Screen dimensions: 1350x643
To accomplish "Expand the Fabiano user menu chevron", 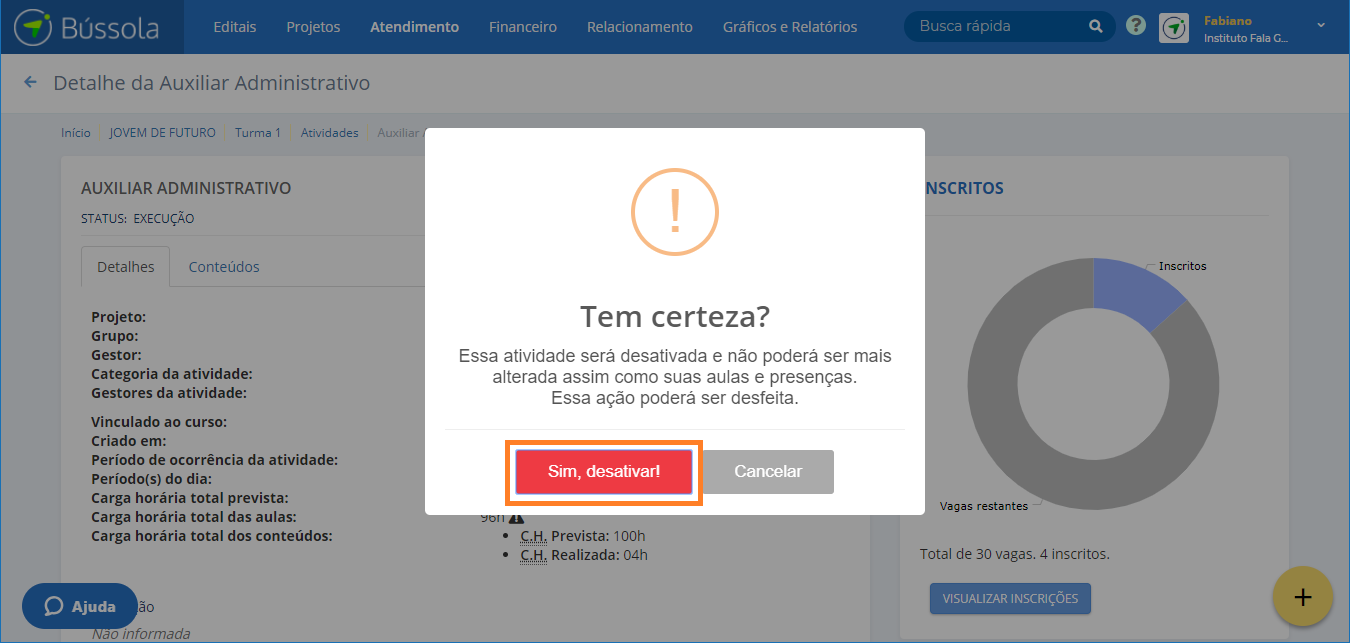I will tap(1321, 24).
